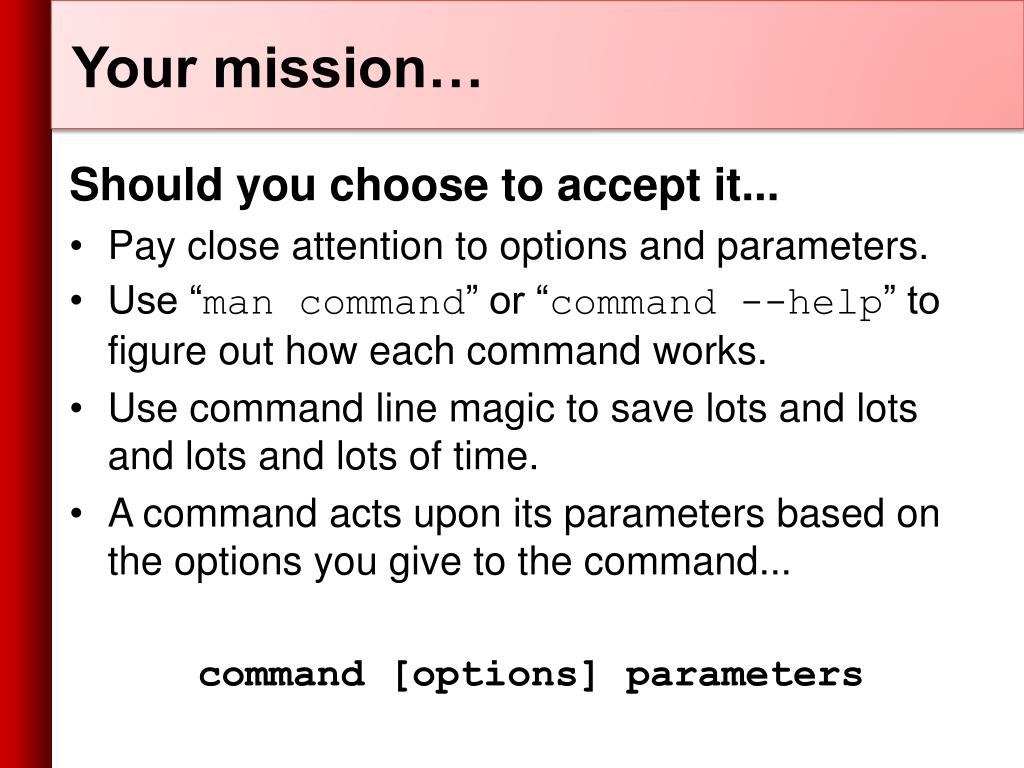Select the 'Should you choose to accept it...' heading
1024x768 pixels.
(424, 185)
